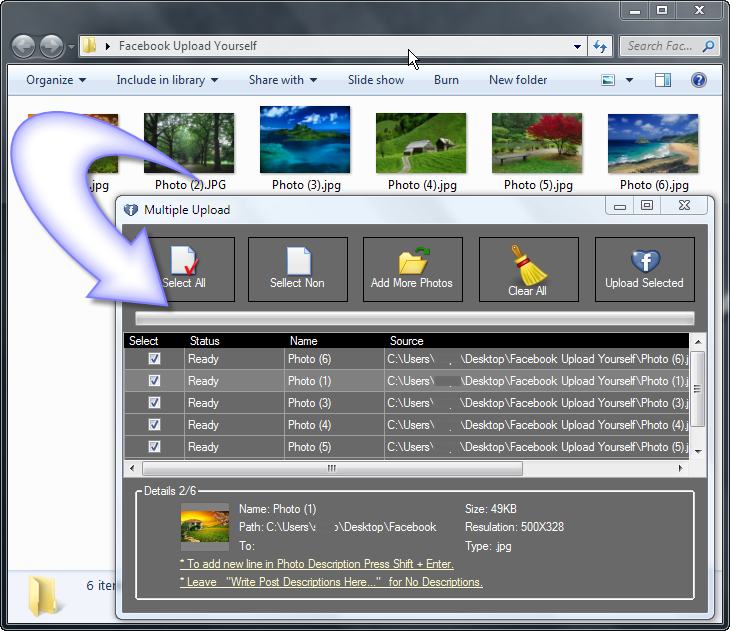
Task: Click the Select All button
Action: 184,269
